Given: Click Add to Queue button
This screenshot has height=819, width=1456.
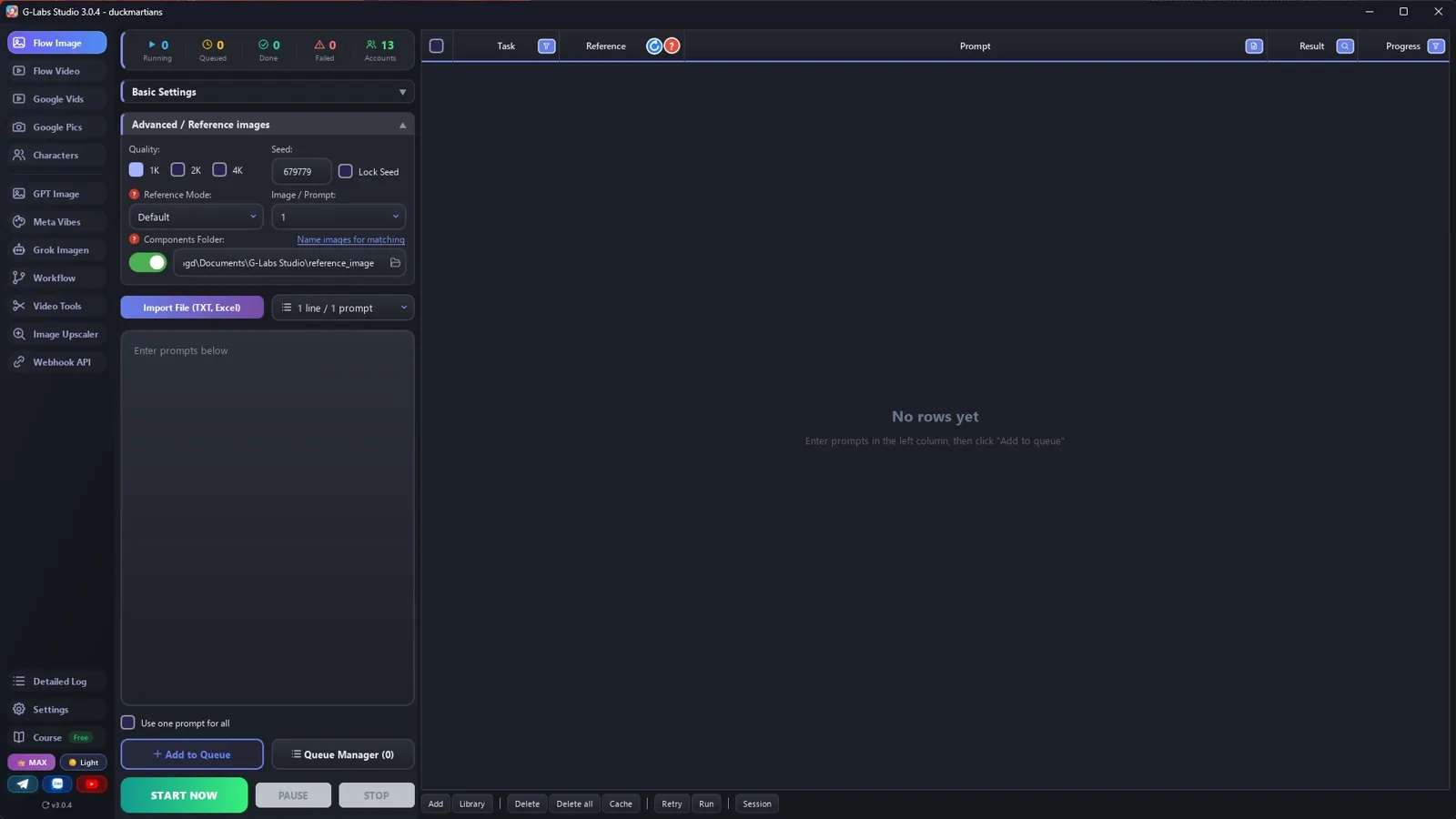Looking at the screenshot, I should tap(192, 754).
